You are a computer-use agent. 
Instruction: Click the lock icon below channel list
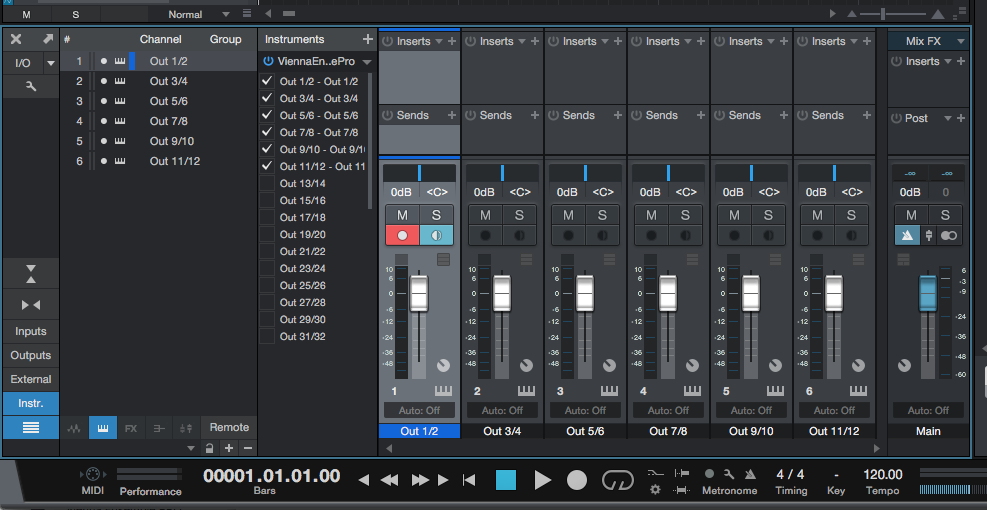click(x=210, y=448)
